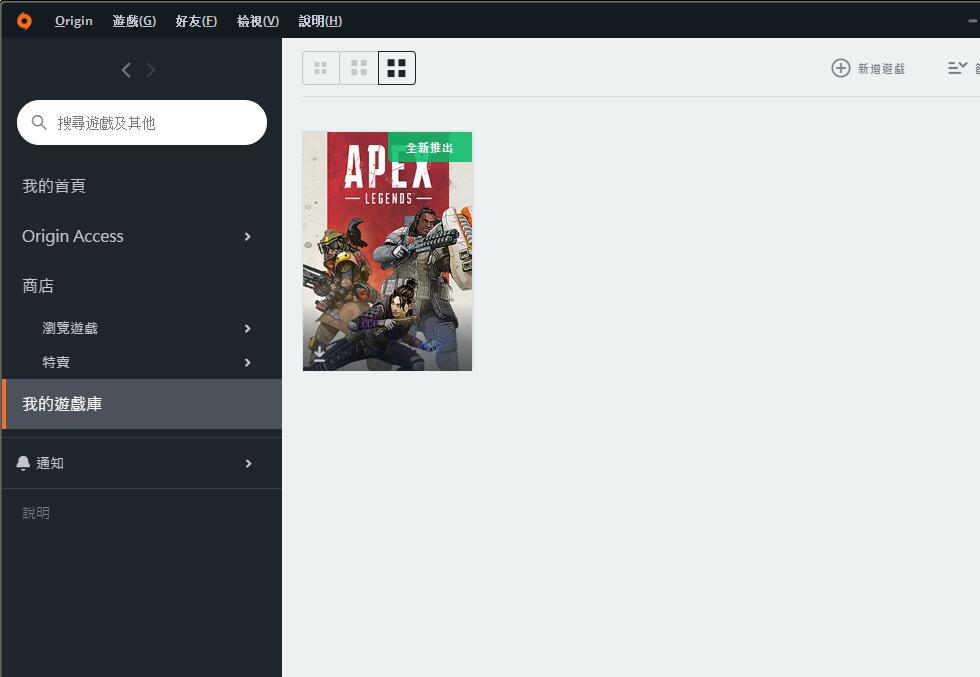Switch to small tile view
The height and width of the screenshot is (677, 980).
pos(321,68)
